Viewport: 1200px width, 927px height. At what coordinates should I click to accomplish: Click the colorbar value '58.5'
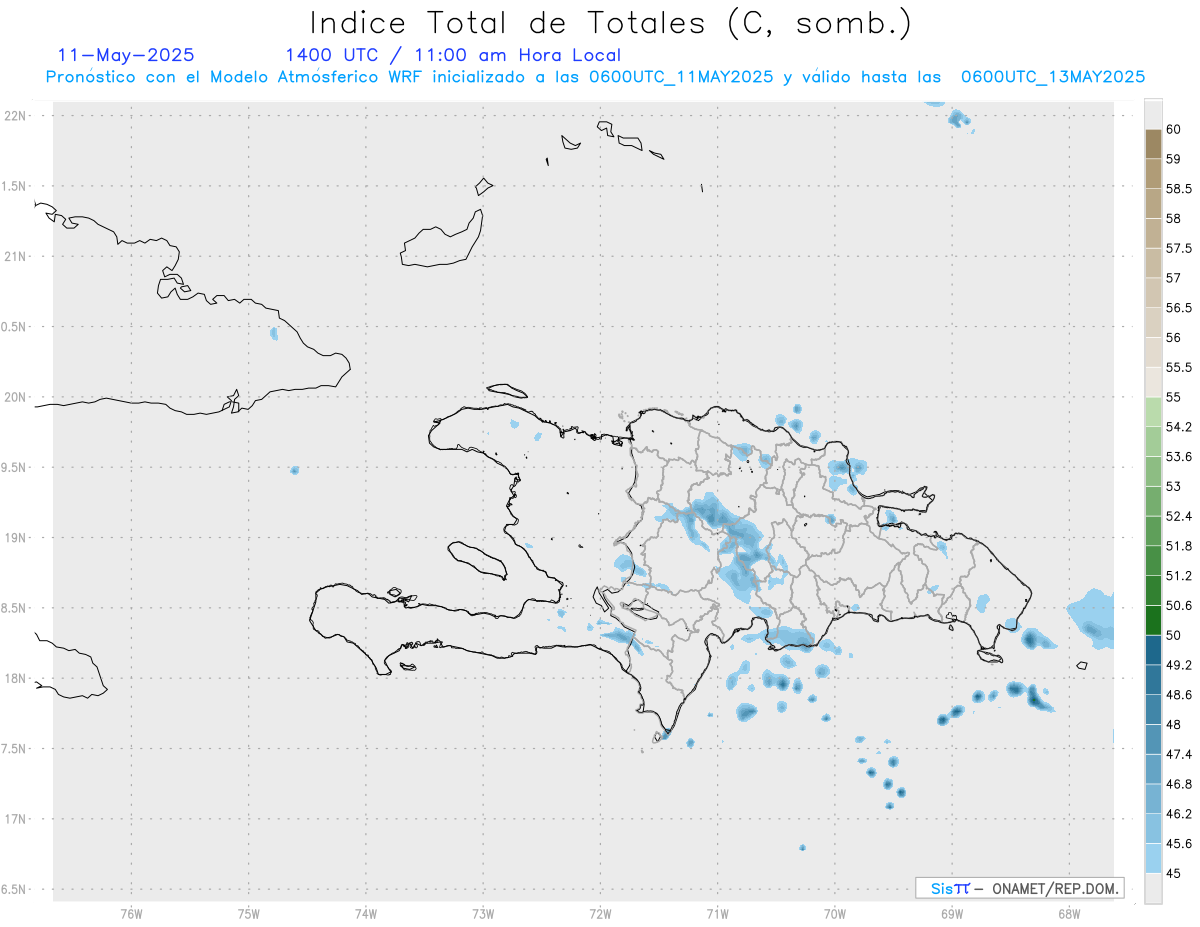(x=1179, y=188)
